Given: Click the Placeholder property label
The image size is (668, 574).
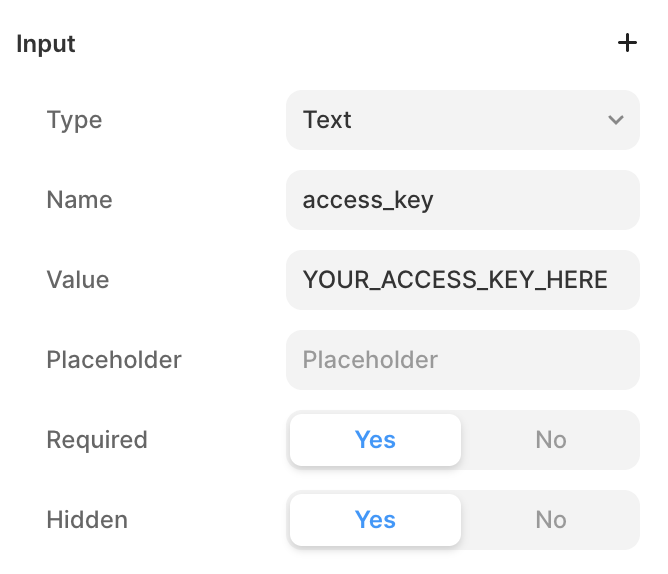Looking at the screenshot, I should coord(114,360).
